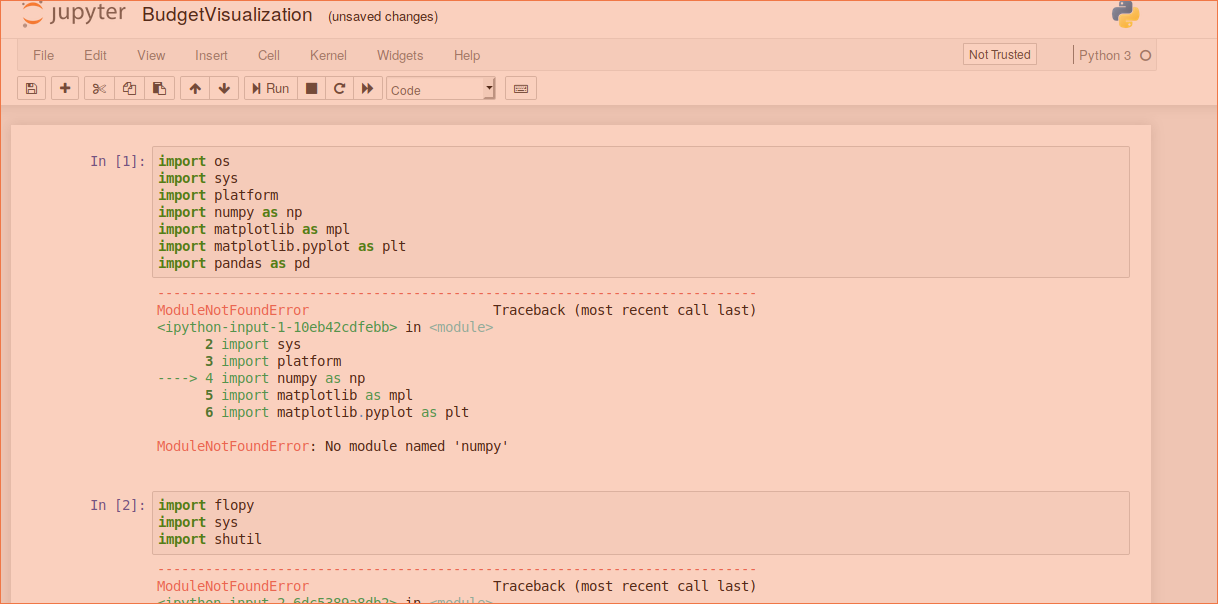Open the Insert menu
The image size is (1218, 604).
[x=211, y=55]
